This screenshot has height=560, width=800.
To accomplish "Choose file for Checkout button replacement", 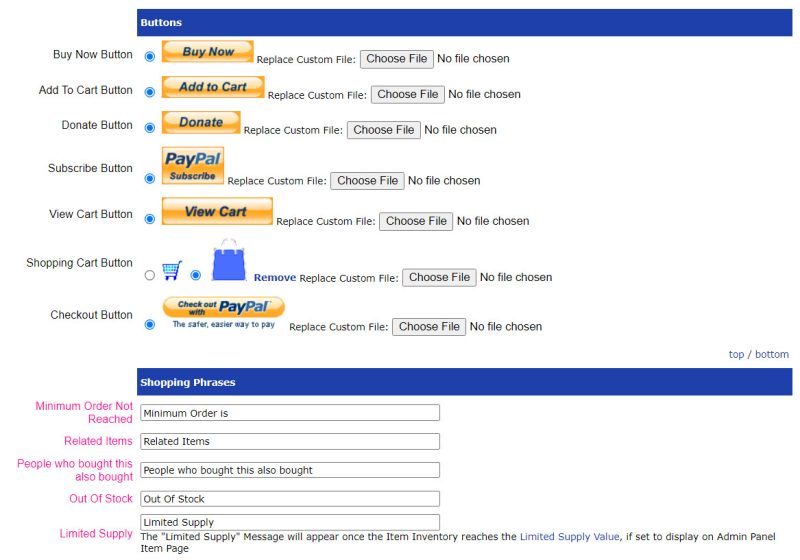I will click(x=429, y=327).
